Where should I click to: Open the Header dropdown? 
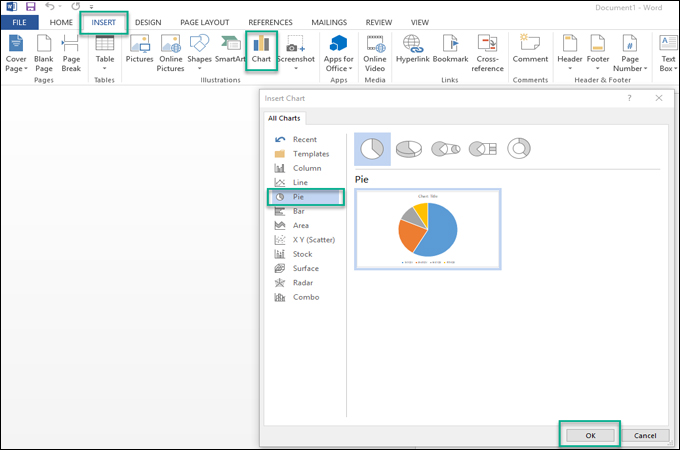569,54
